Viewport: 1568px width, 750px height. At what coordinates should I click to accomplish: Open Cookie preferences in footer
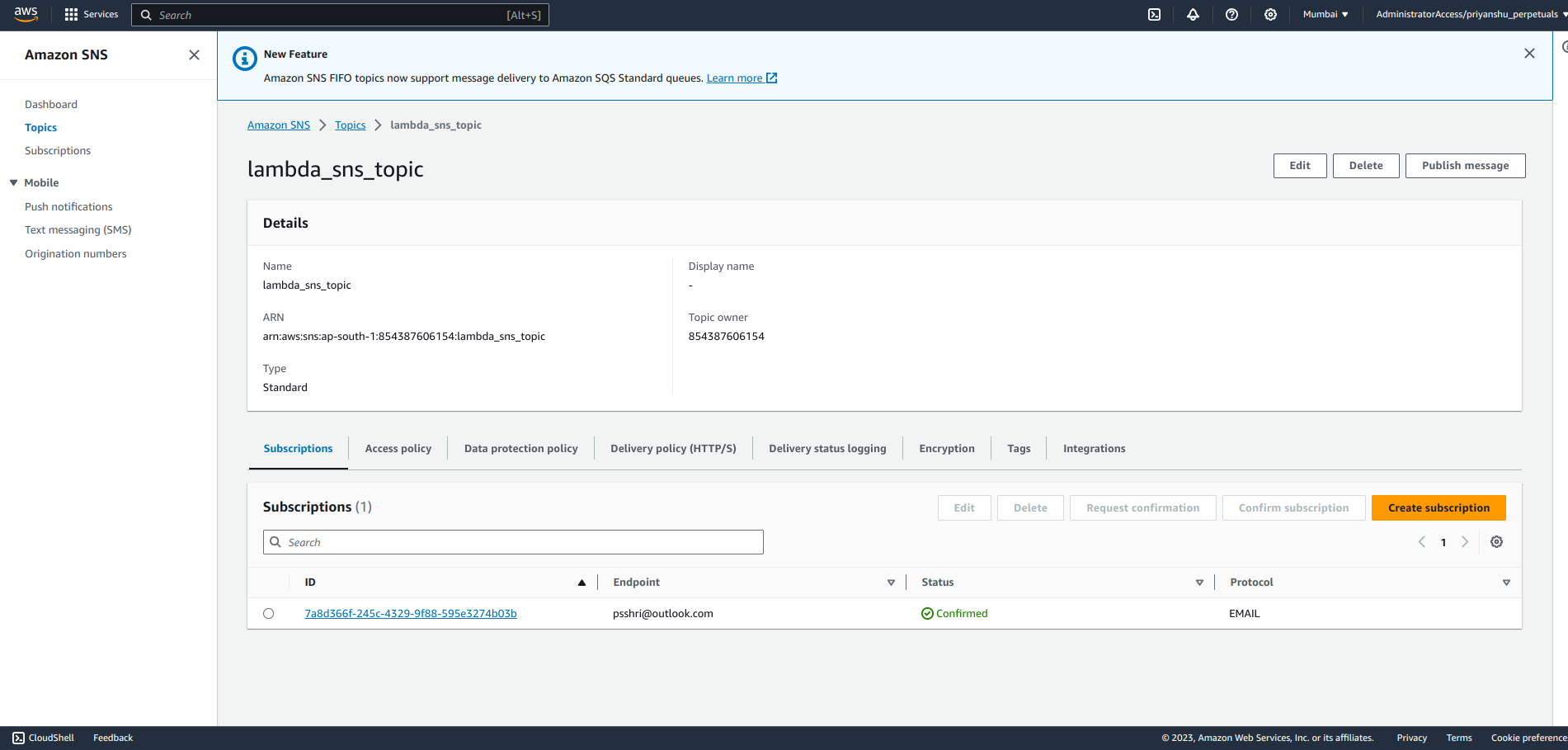click(x=1528, y=738)
